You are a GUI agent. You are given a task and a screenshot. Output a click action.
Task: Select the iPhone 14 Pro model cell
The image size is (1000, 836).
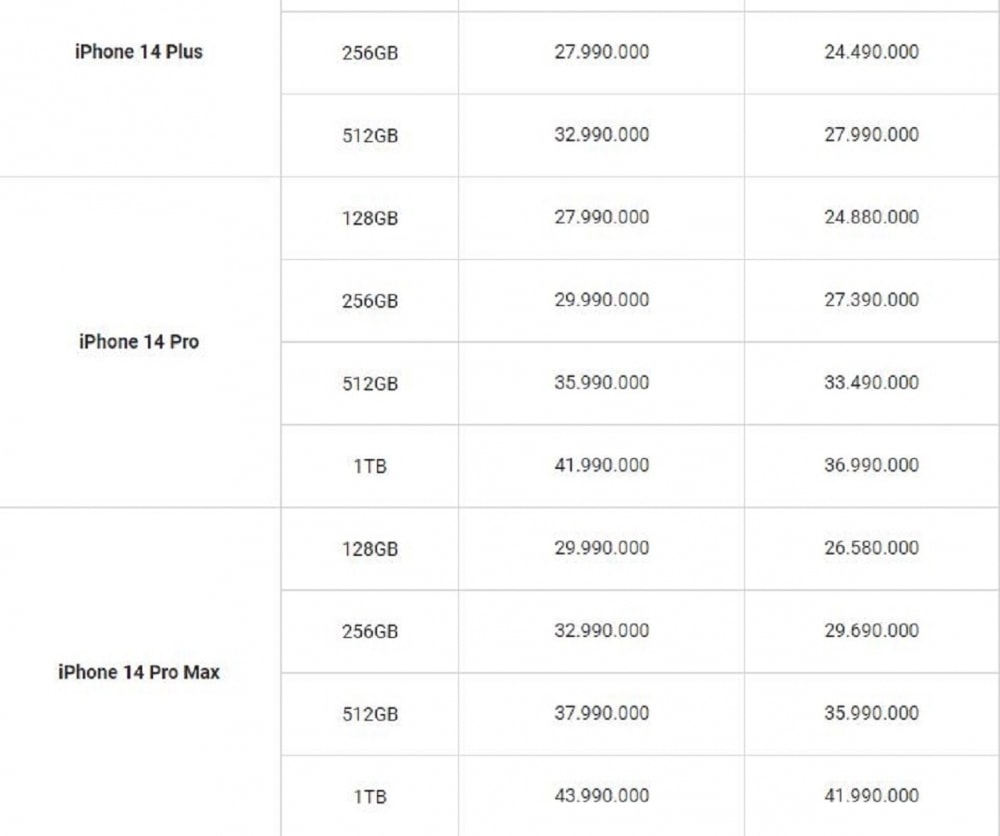click(139, 342)
